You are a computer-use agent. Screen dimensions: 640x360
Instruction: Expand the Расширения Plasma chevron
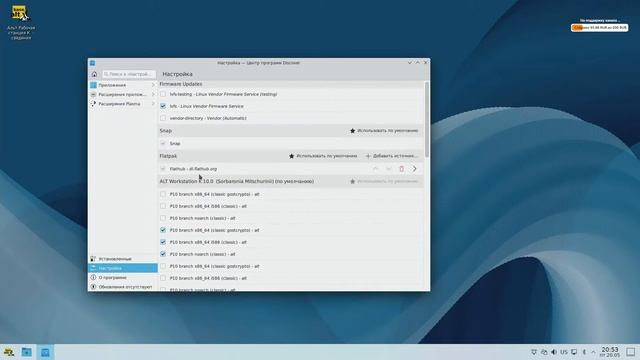click(153, 104)
